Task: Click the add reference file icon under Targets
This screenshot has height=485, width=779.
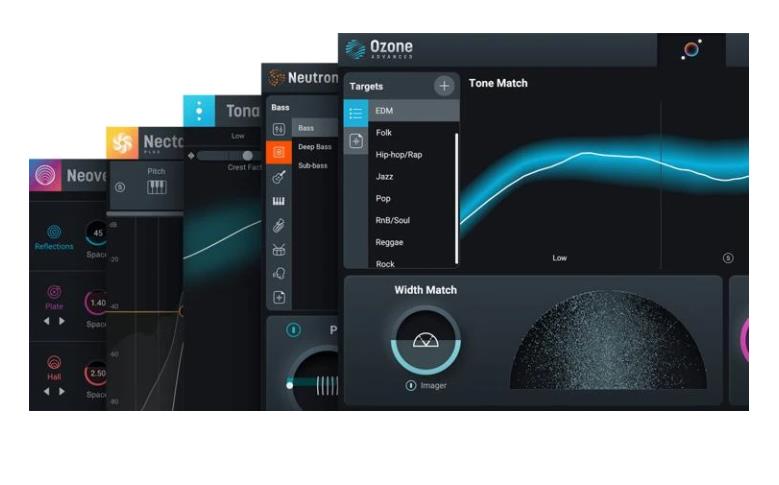Action: [355, 142]
